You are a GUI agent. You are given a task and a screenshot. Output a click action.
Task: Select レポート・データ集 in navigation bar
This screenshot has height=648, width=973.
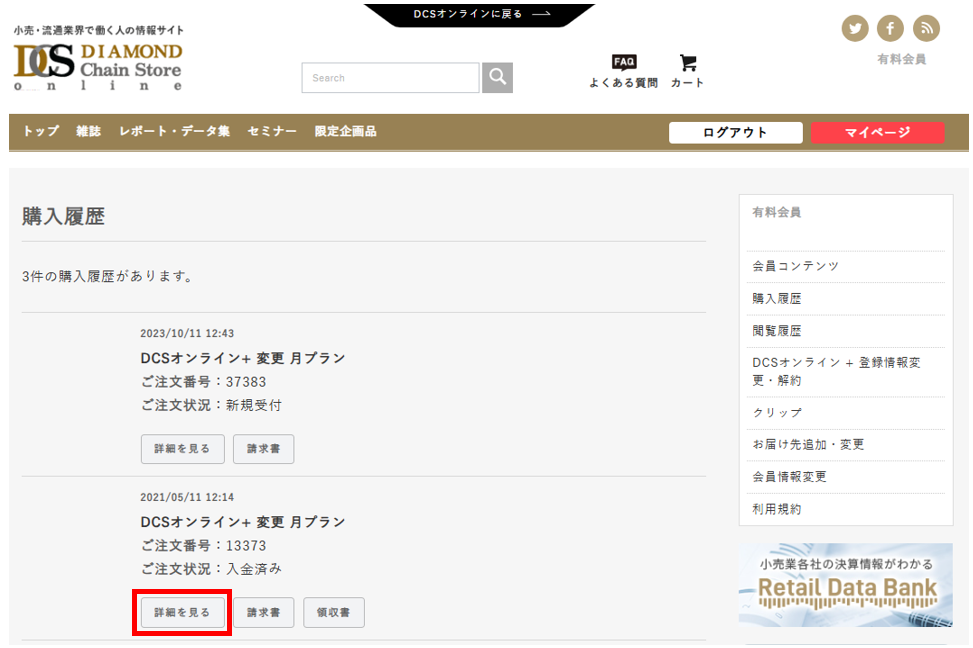[x=174, y=132]
